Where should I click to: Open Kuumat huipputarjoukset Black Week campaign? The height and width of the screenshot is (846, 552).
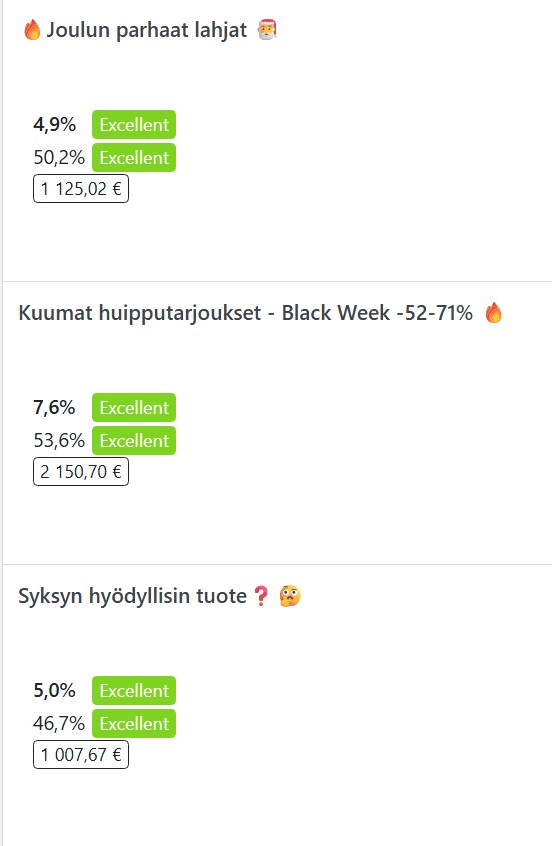tap(246, 313)
